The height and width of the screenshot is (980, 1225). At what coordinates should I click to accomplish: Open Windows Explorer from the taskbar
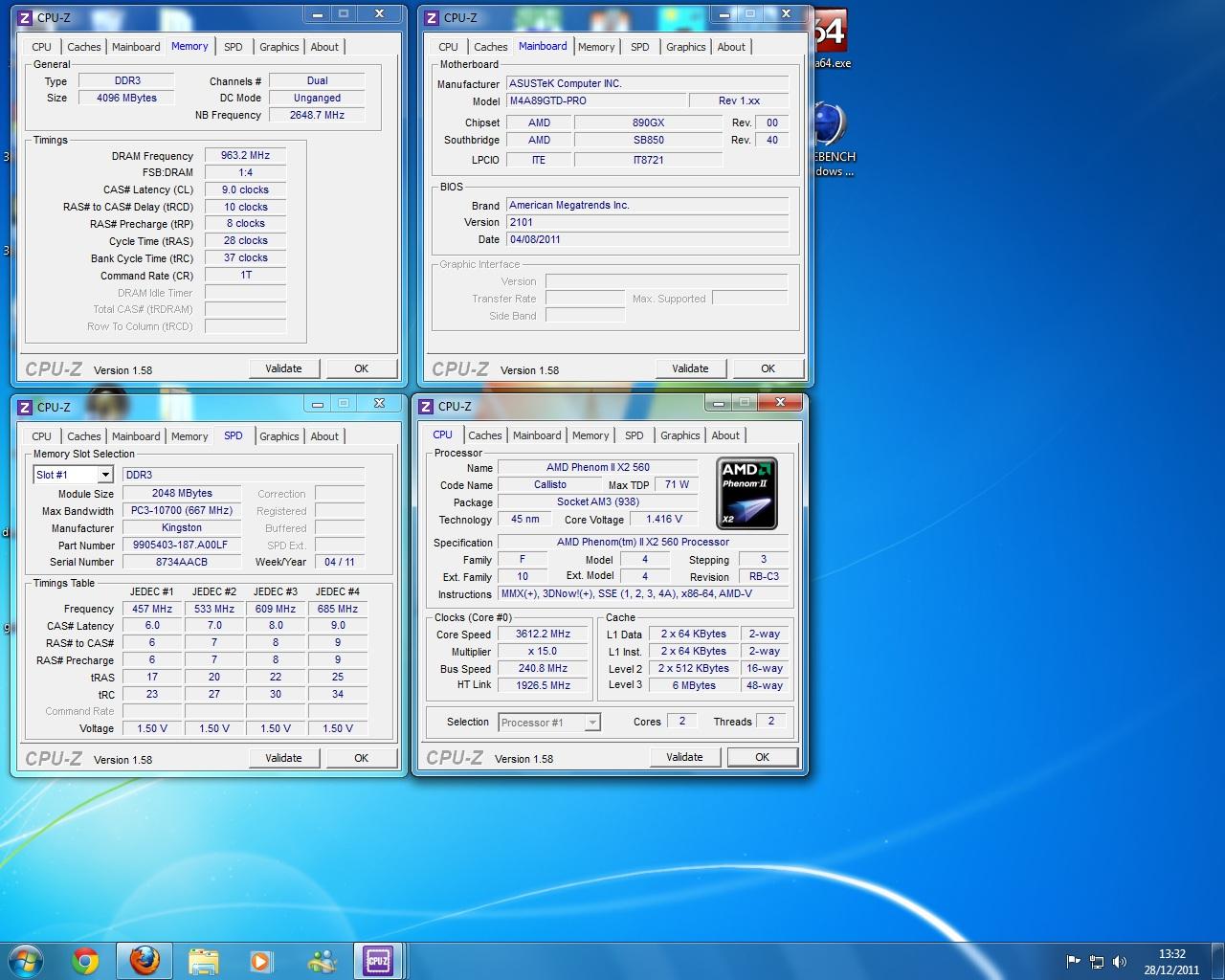pyautogui.click(x=204, y=961)
